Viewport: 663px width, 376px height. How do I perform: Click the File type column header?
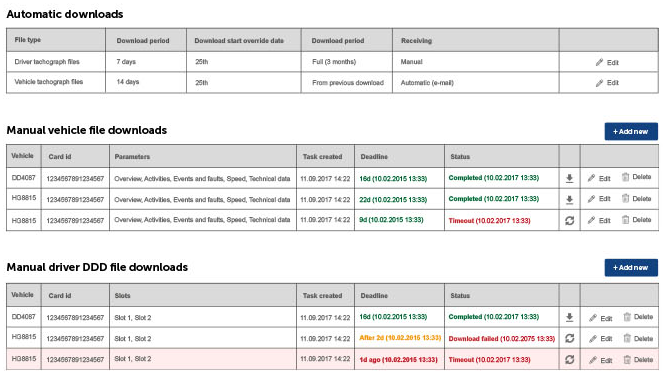pyautogui.click(x=28, y=40)
